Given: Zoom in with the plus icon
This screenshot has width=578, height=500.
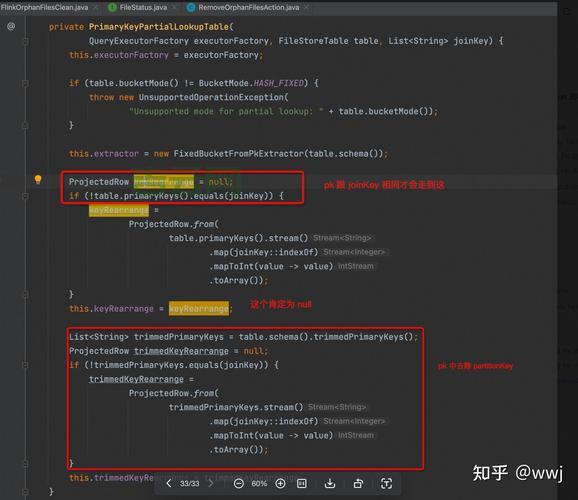Looking at the screenshot, I should [280, 483].
